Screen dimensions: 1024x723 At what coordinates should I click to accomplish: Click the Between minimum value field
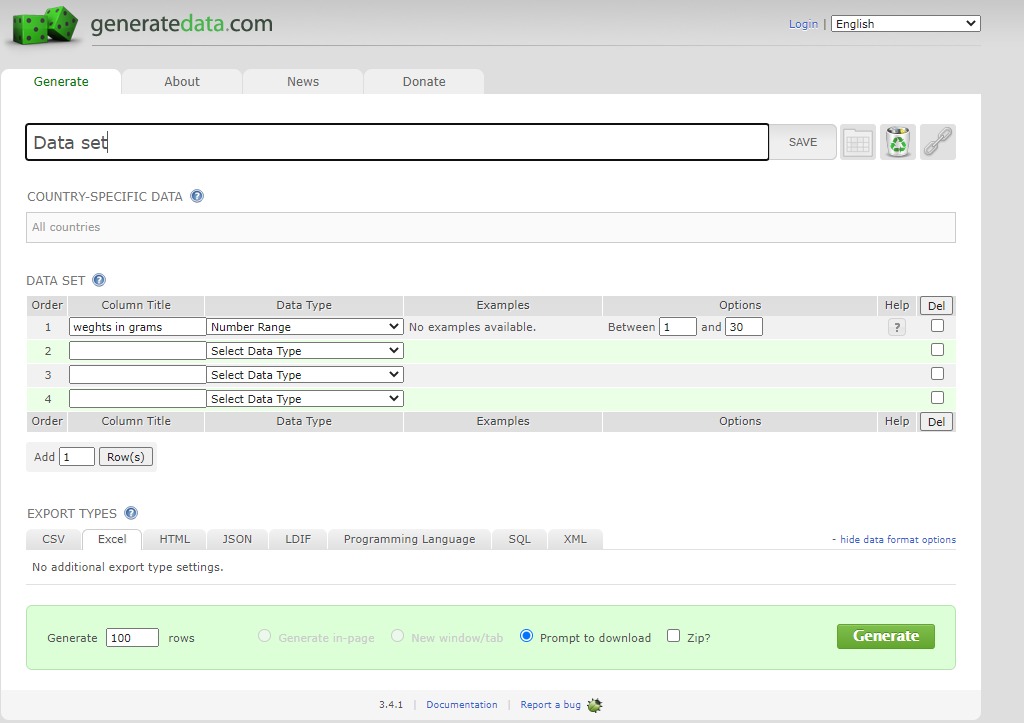click(x=678, y=327)
